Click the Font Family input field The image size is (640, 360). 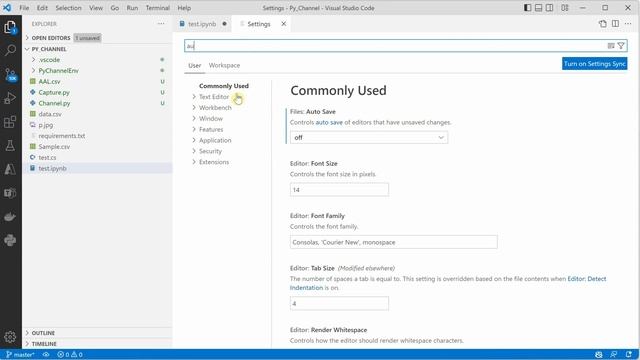[393, 242]
